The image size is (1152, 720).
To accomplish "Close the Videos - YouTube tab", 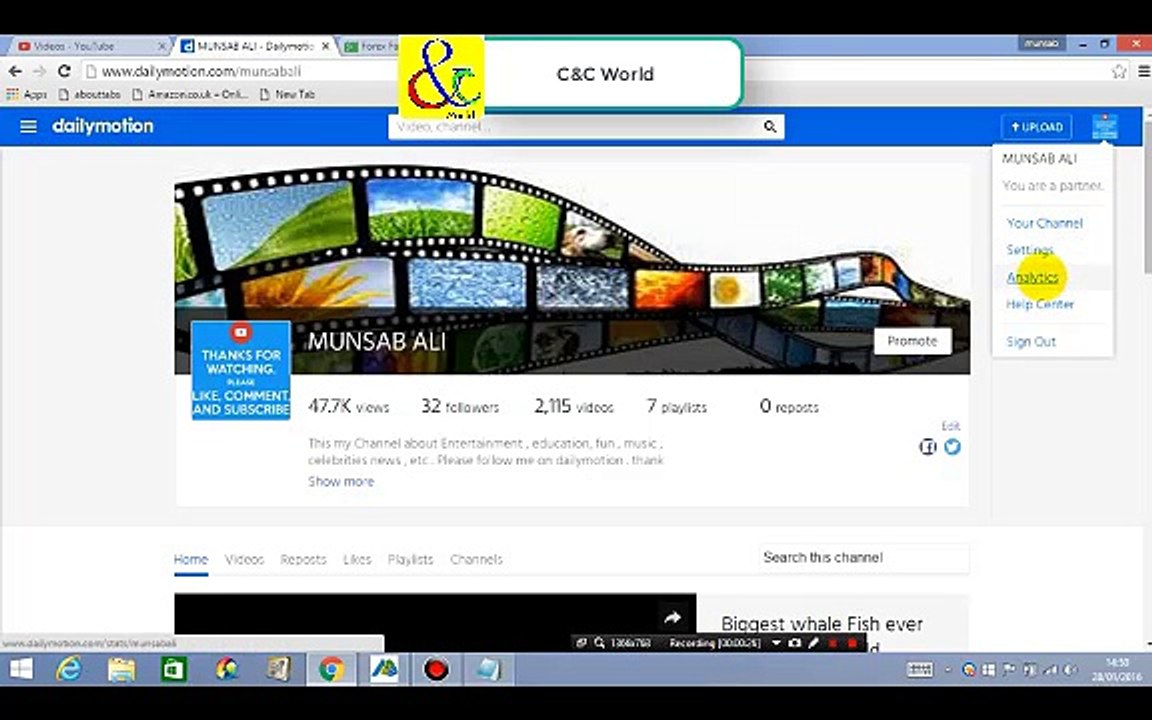I will point(162,46).
